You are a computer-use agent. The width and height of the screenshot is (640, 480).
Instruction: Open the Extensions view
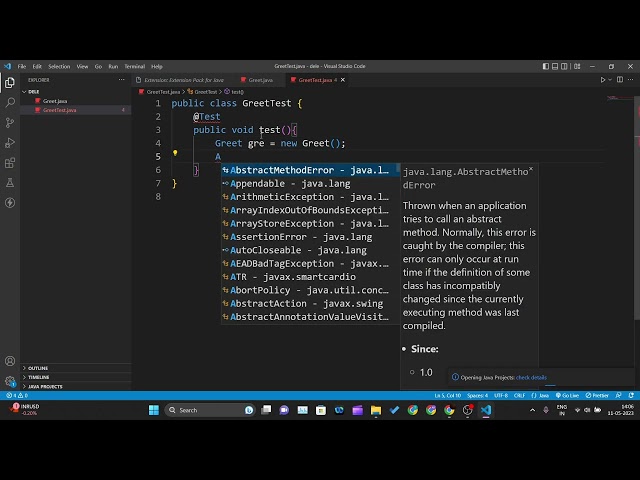click(x=10, y=163)
